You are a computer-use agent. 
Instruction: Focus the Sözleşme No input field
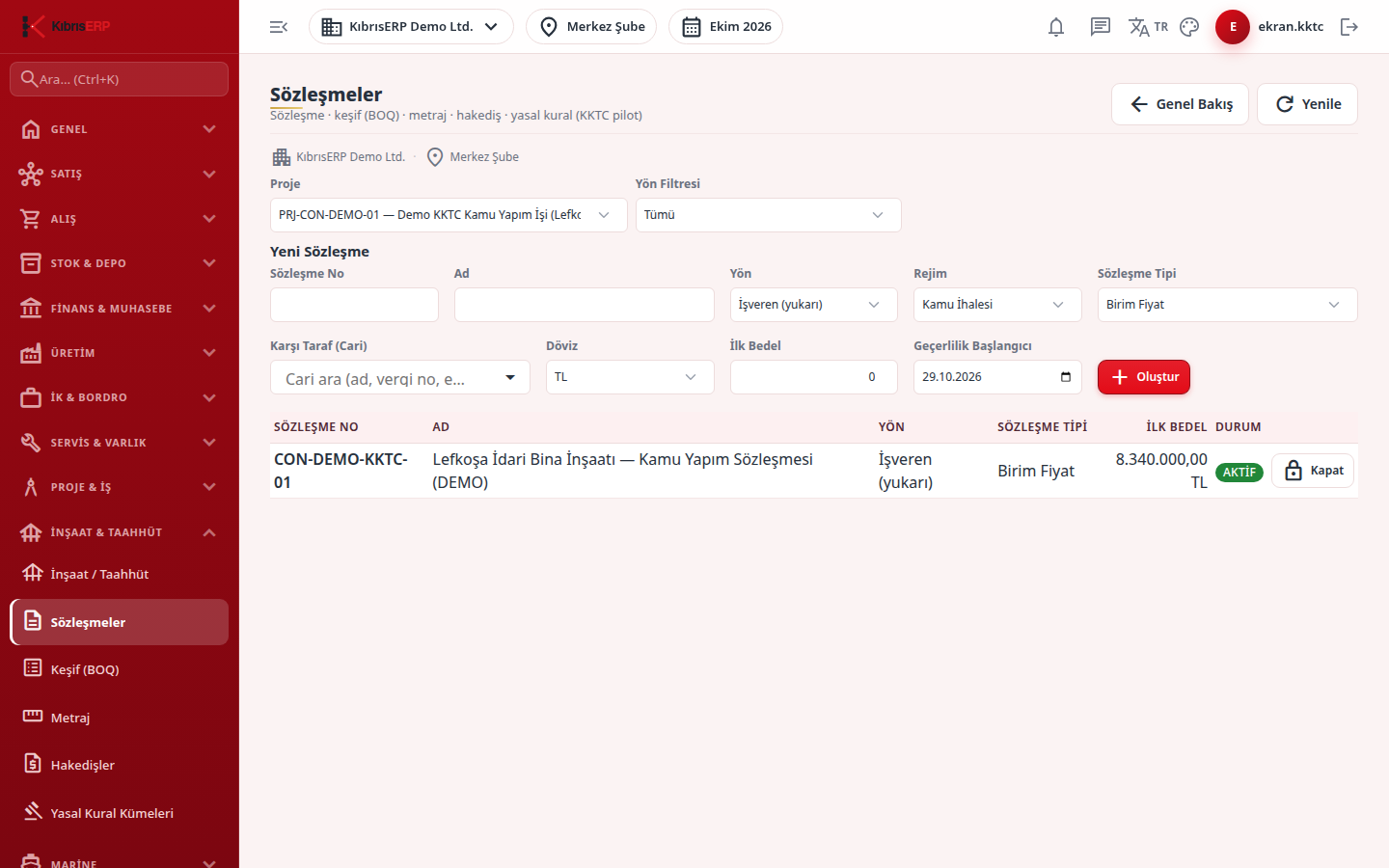354,305
